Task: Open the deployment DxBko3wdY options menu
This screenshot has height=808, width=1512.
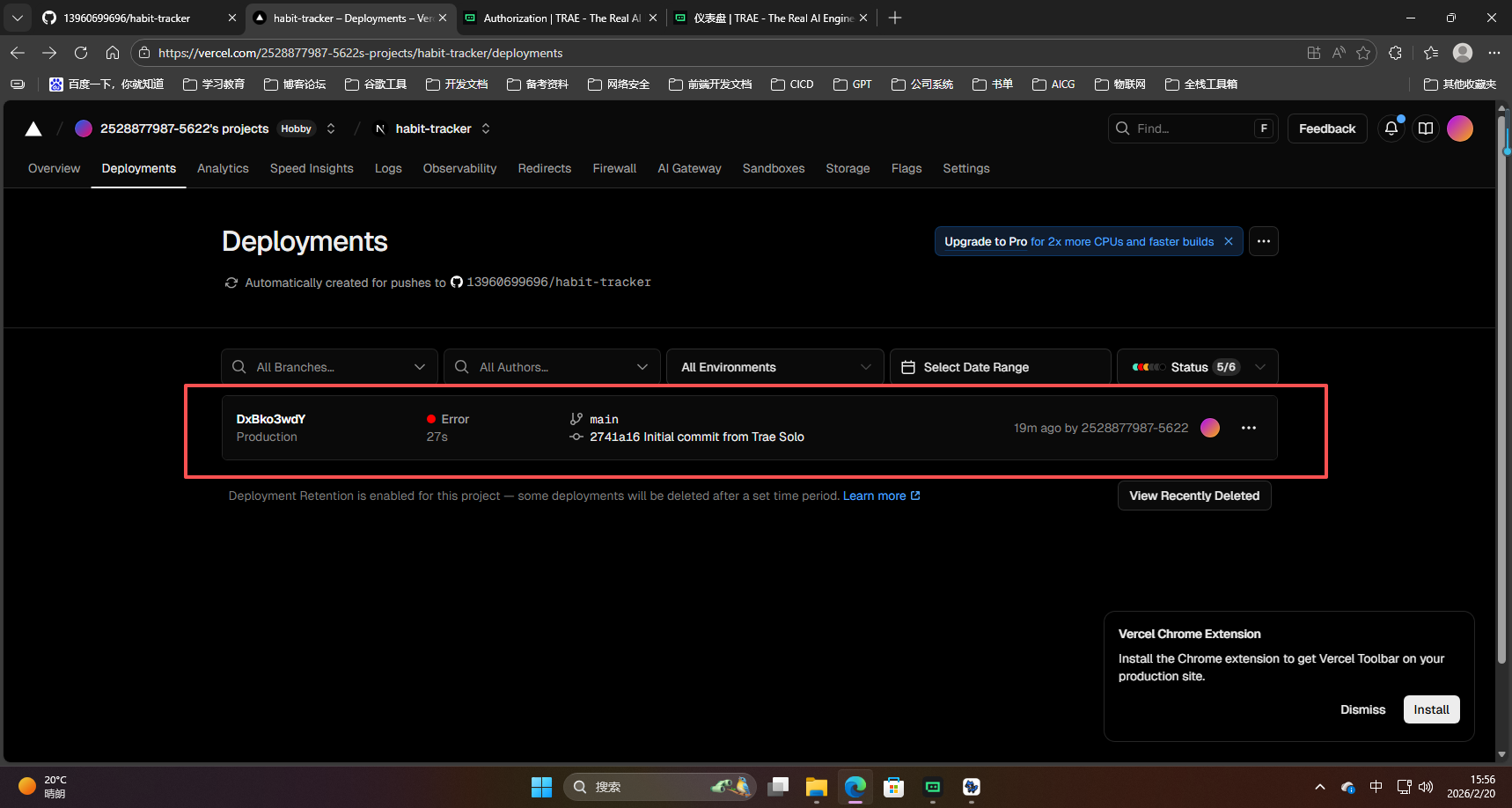Action: (1249, 428)
